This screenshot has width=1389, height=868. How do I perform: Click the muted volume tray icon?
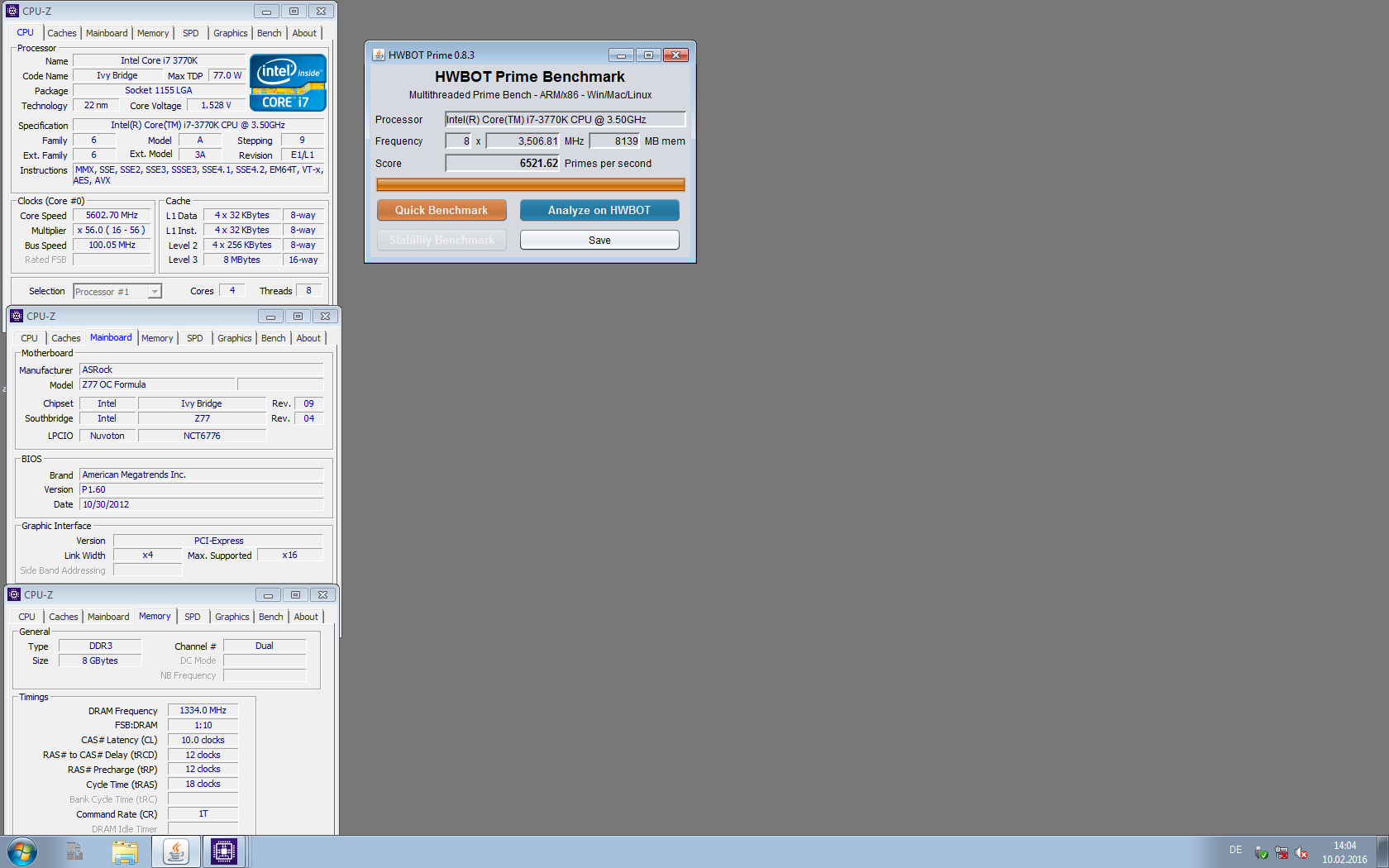click(1301, 852)
